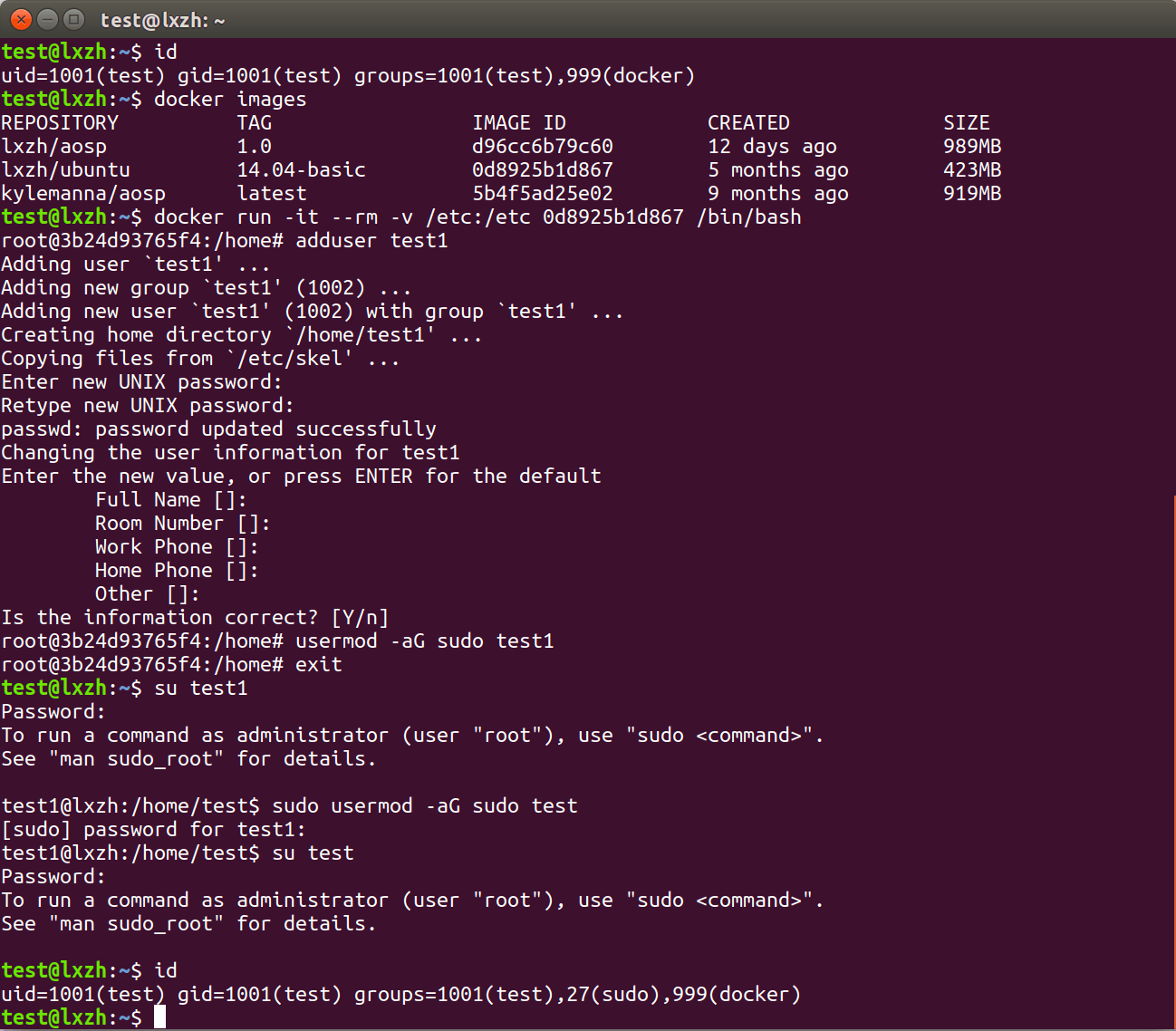Click the 'Full Name []:' prompt line

(170, 499)
